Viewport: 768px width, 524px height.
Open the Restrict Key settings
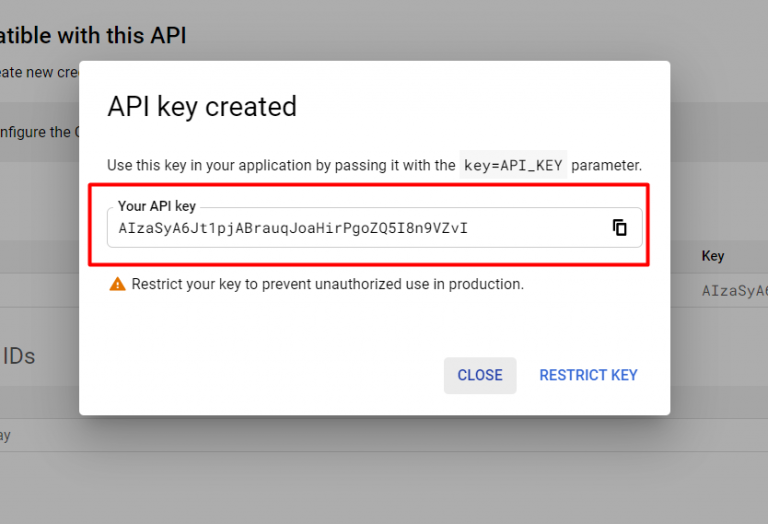pyautogui.click(x=588, y=375)
